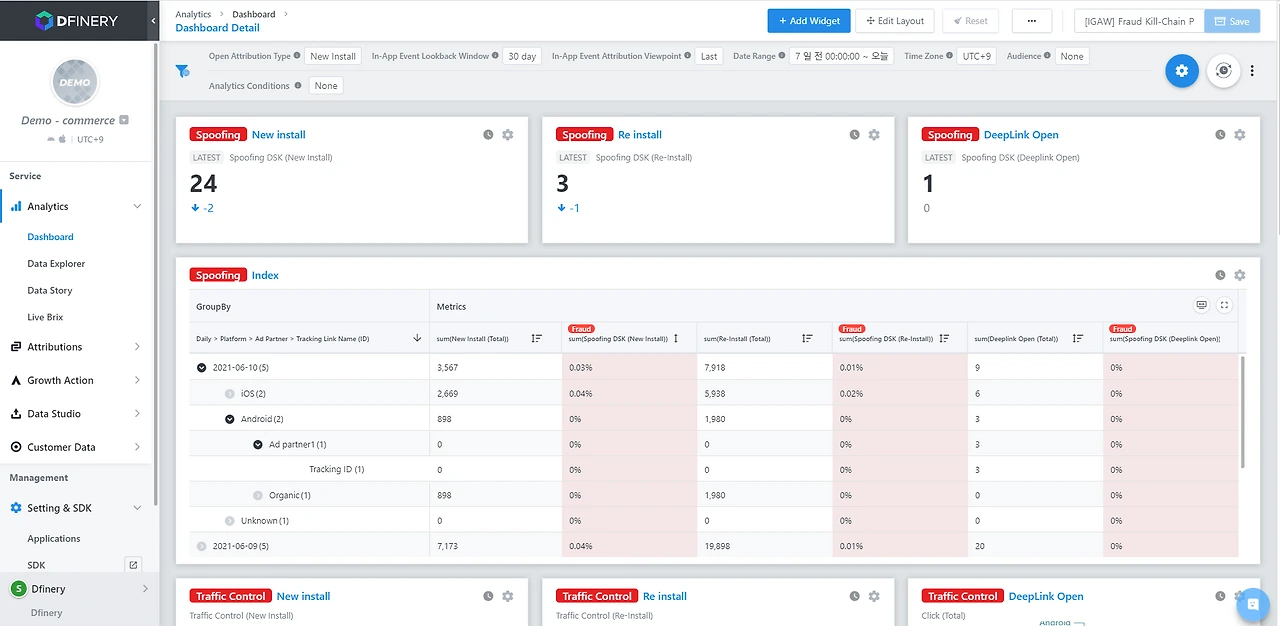Open the blue dashboard settings gear button

[1182, 71]
